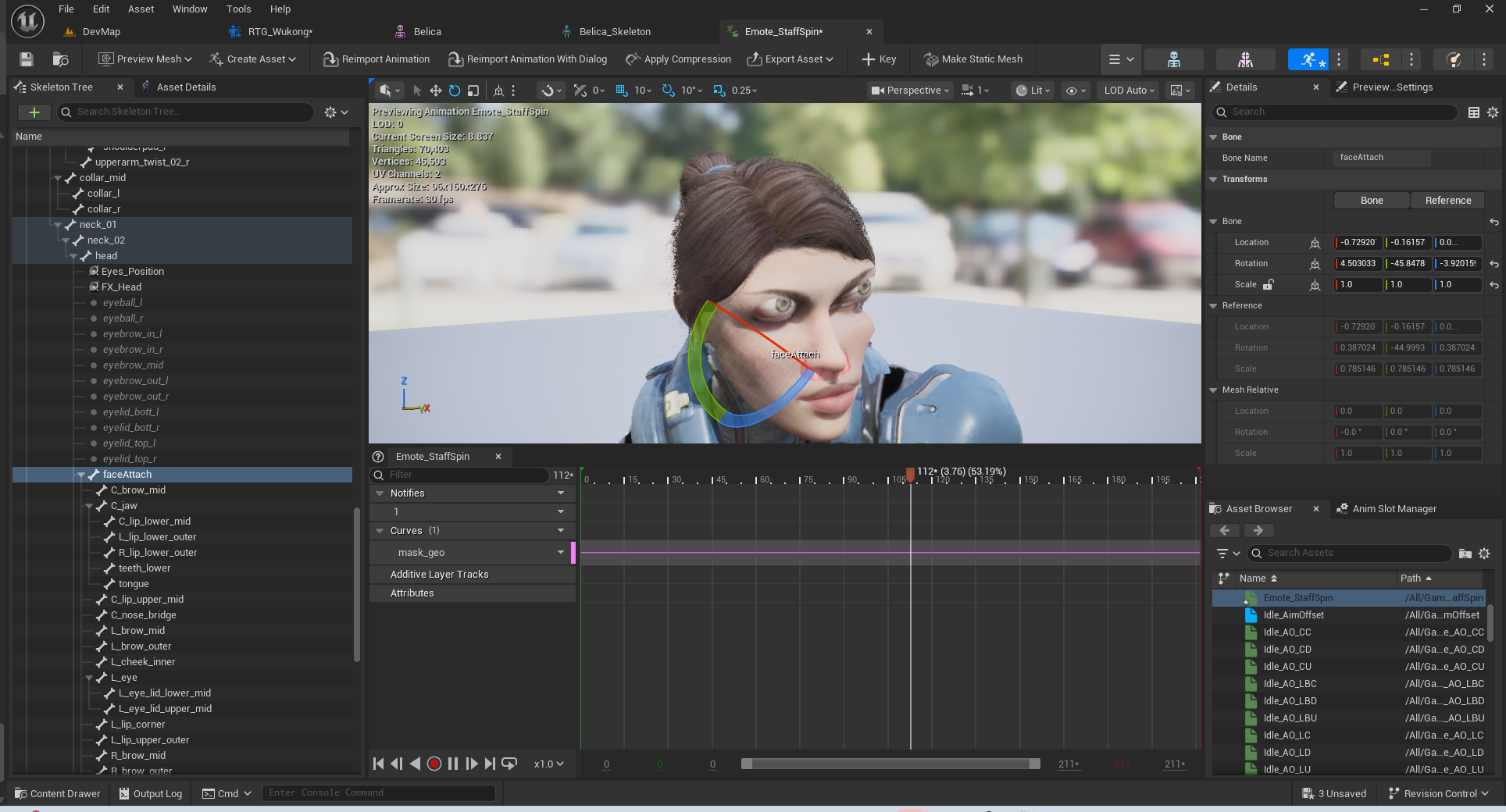Select the rotate gizmo tool in viewport
This screenshot has height=812, width=1506.
[x=454, y=91]
